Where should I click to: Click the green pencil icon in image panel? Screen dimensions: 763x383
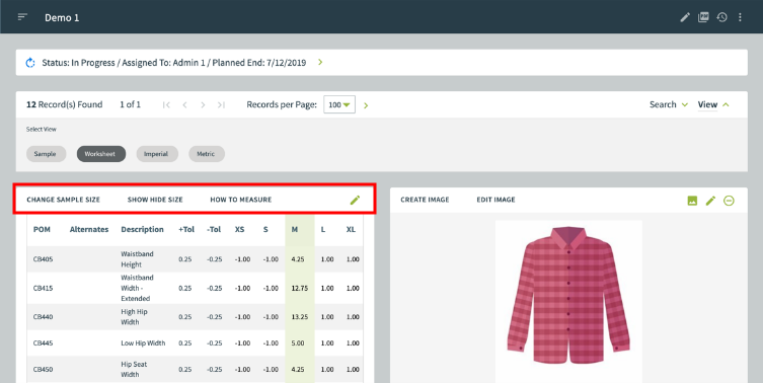(x=710, y=201)
